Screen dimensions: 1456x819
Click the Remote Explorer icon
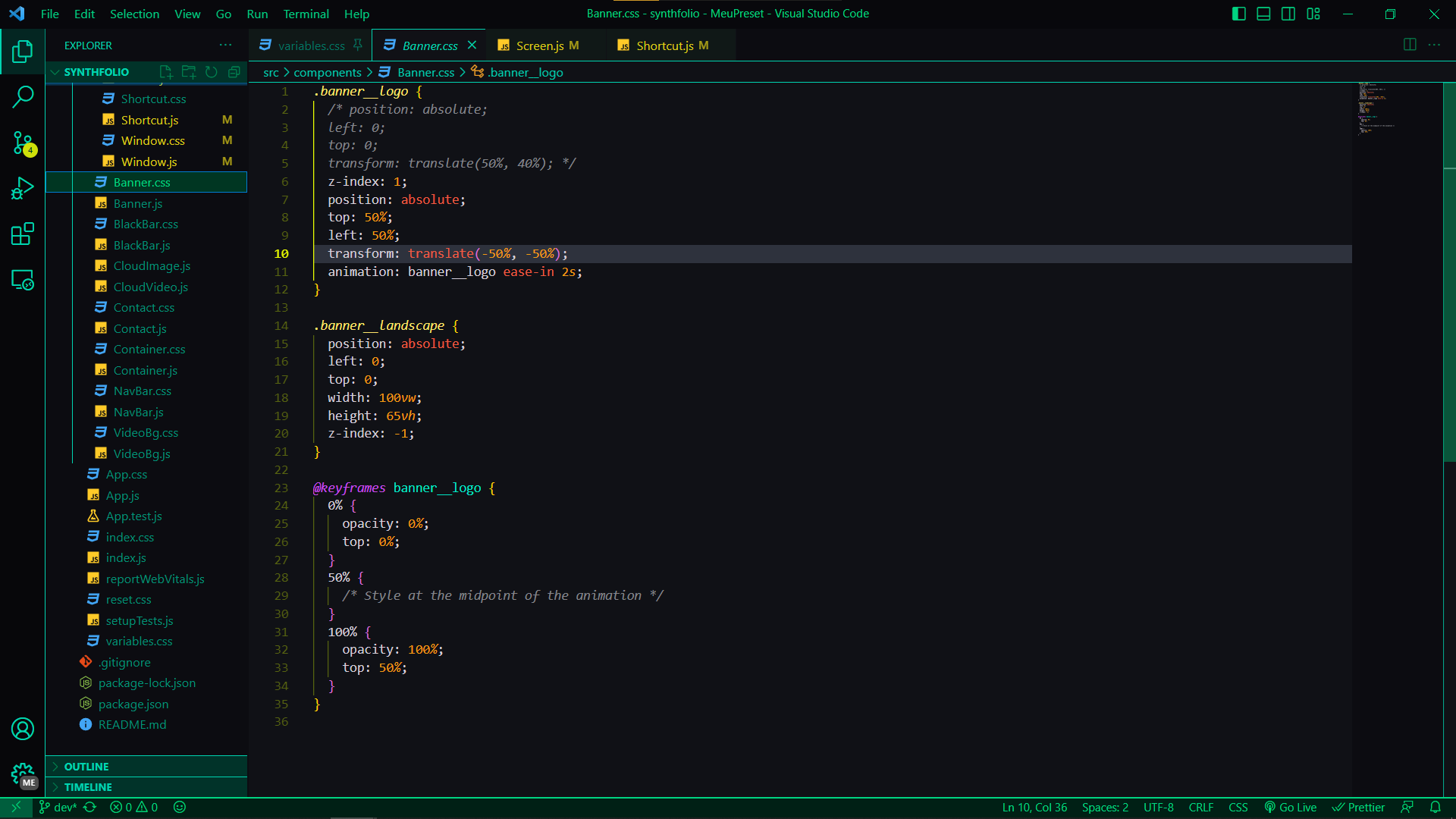tap(22, 280)
